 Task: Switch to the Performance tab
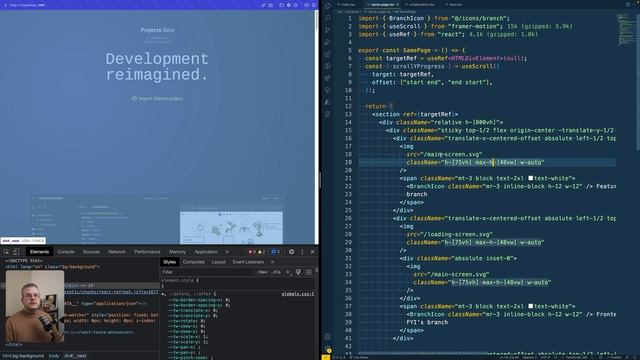147,252
